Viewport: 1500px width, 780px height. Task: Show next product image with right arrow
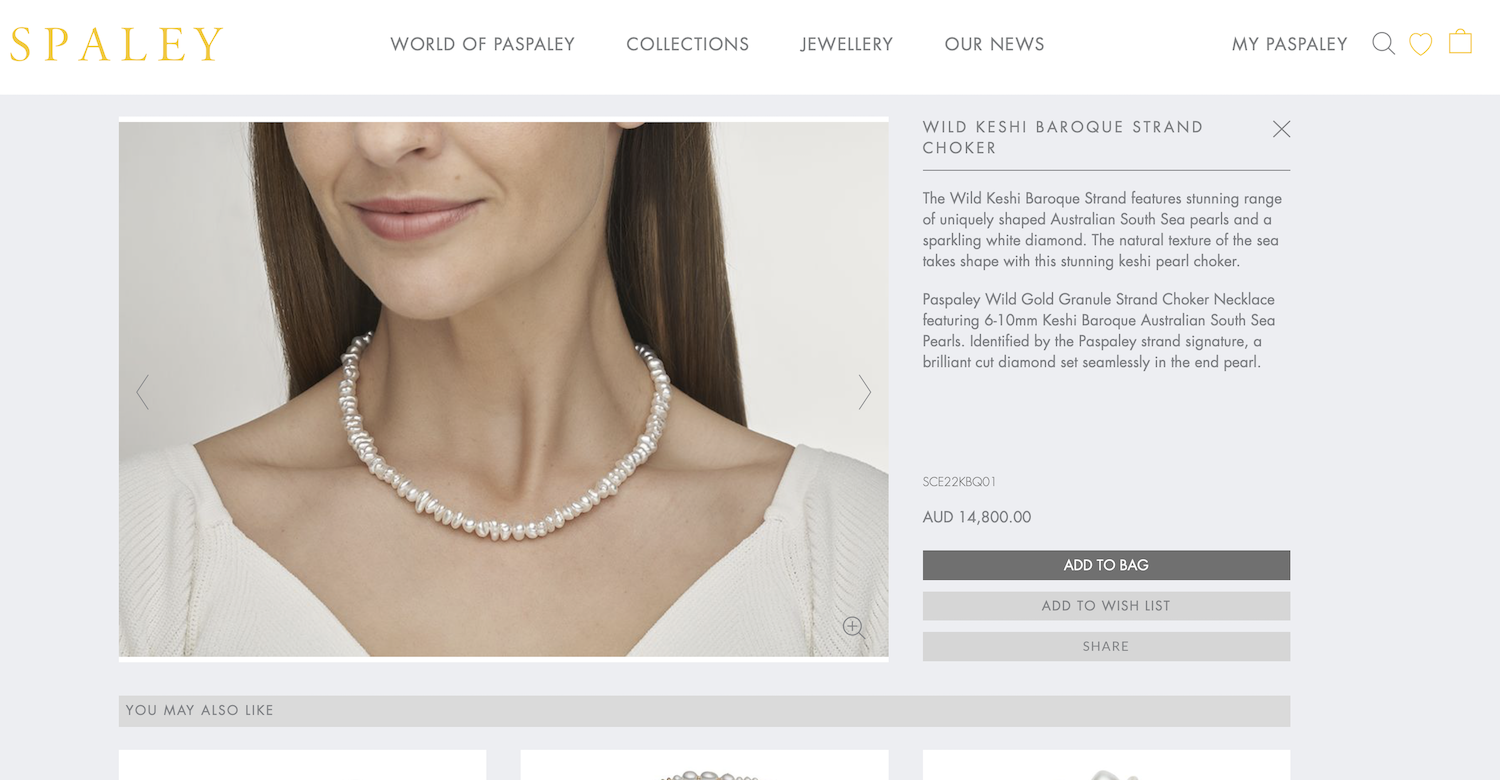pyautogui.click(x=864, y=391)
